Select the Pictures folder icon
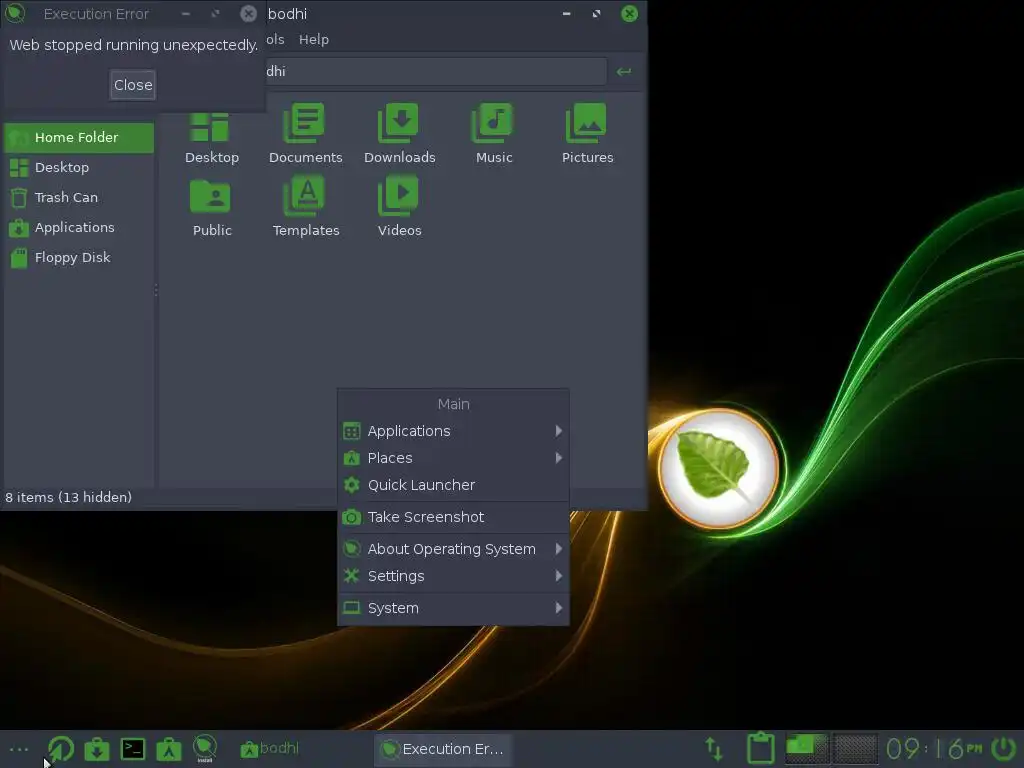Image resolution: width=1024 pixels, height=768 pixels. [x=586, y=134]
